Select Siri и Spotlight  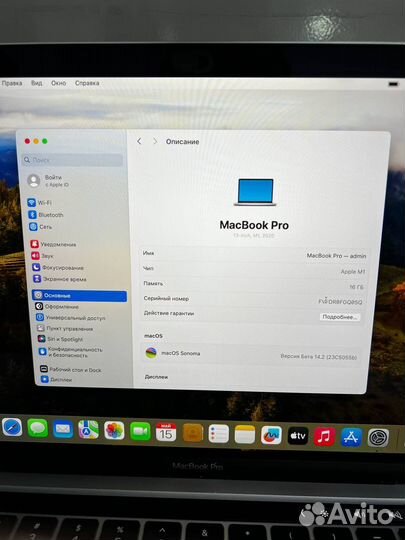click(x=60, y=339)
